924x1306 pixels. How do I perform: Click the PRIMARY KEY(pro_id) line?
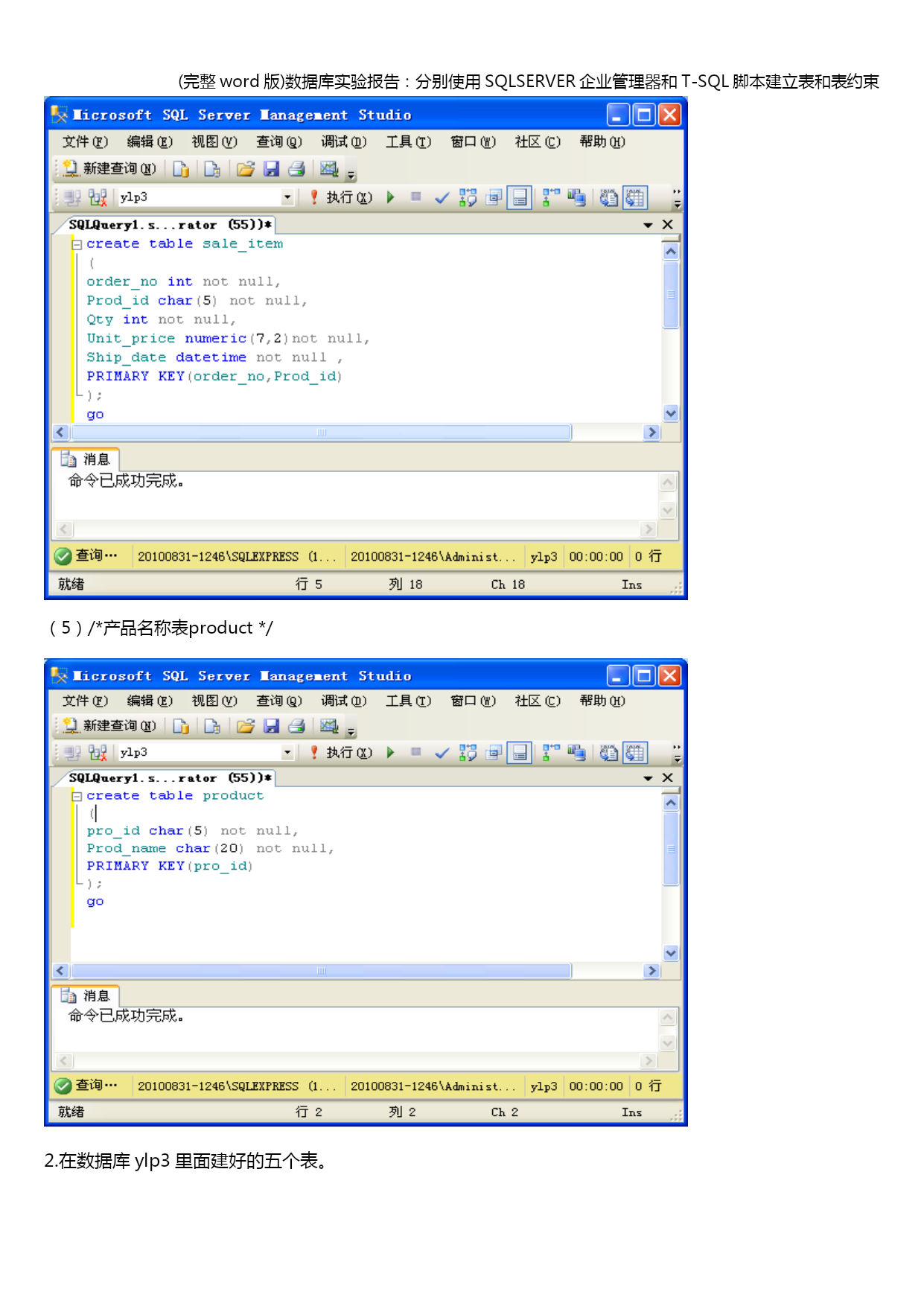pos(170,866)
